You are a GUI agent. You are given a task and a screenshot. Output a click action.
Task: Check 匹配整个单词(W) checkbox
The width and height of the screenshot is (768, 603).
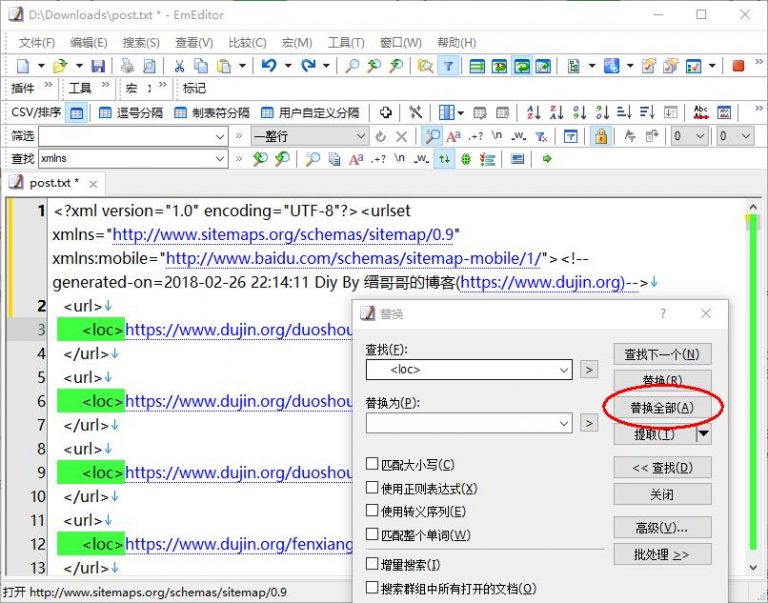click(x=372, y=534)
